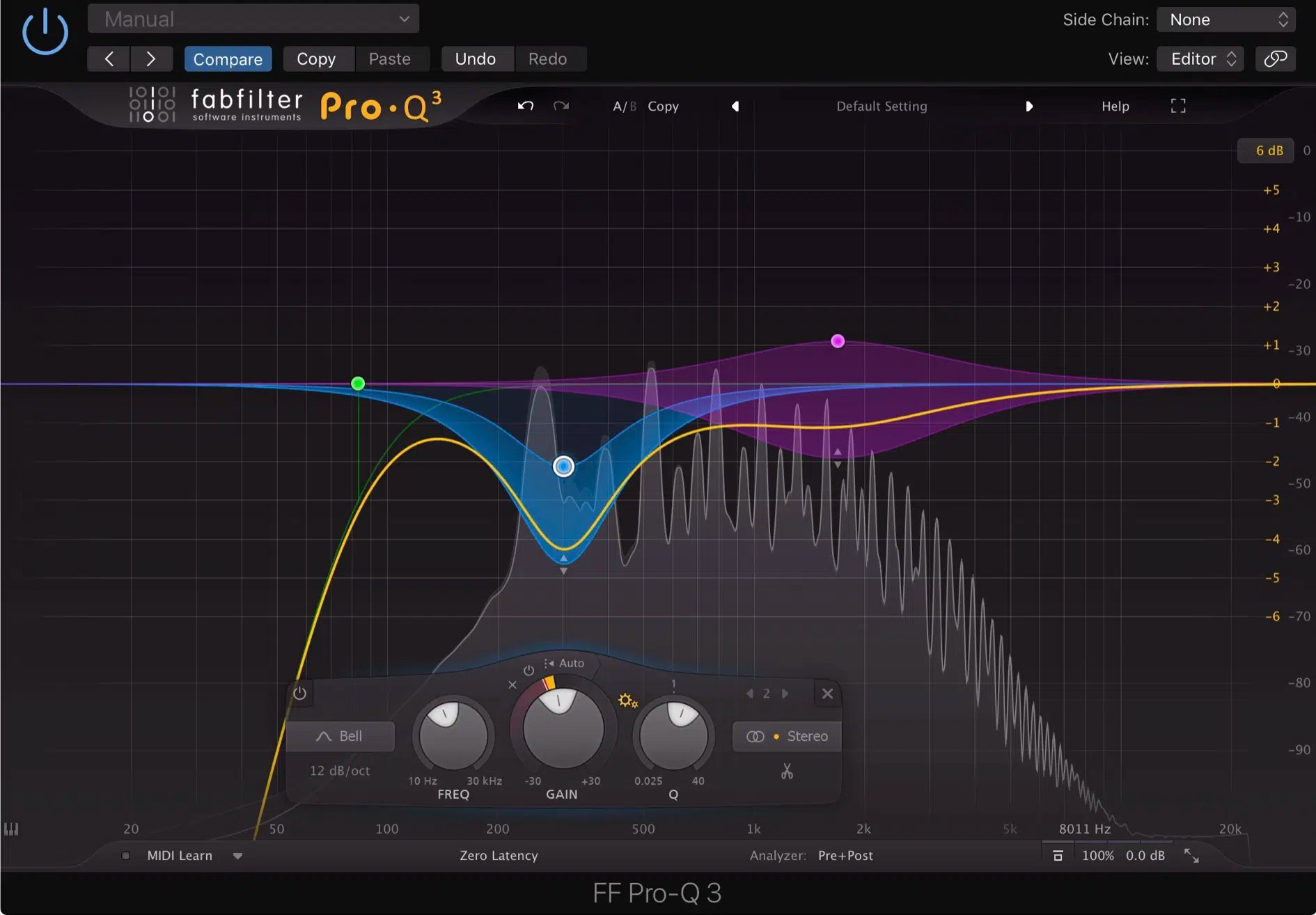Viewport: 1316px width, 915px height.
Task: Click the 100% gain scale value
Action: click(x=1098, y=855)
